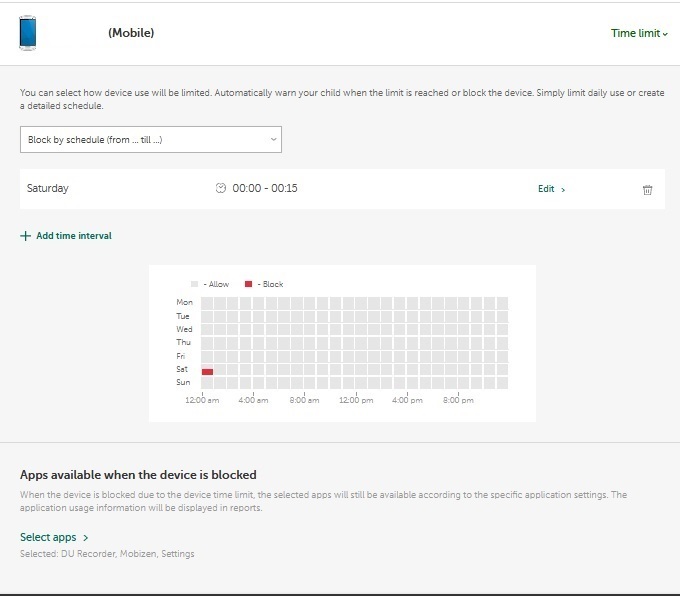Click the 00:00 - 00:15 time range
Image resolution: width=680 pixels, height=598 pixels.
tap(265, 188)
